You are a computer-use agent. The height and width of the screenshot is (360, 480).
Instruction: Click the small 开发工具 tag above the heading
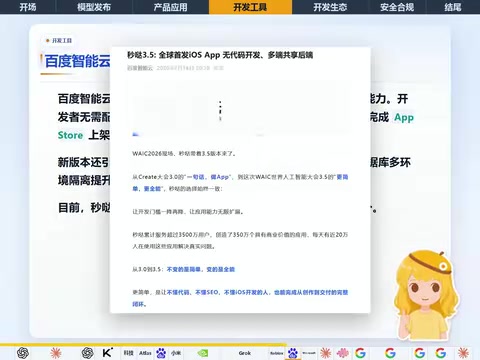coord(59,41)
